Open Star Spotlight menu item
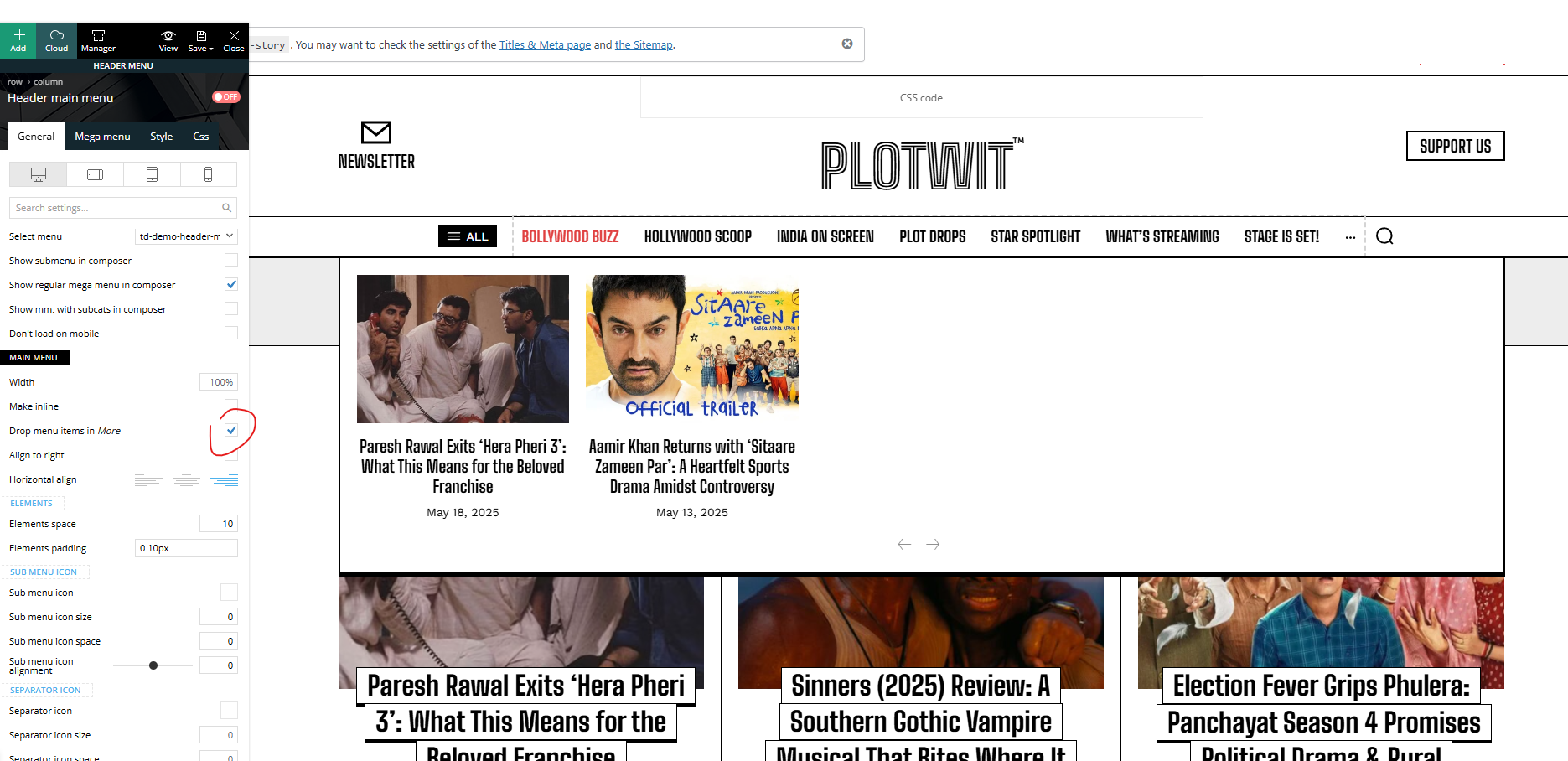Image resolution: width=1568 pixels, height=761 pixels. 1036,236
